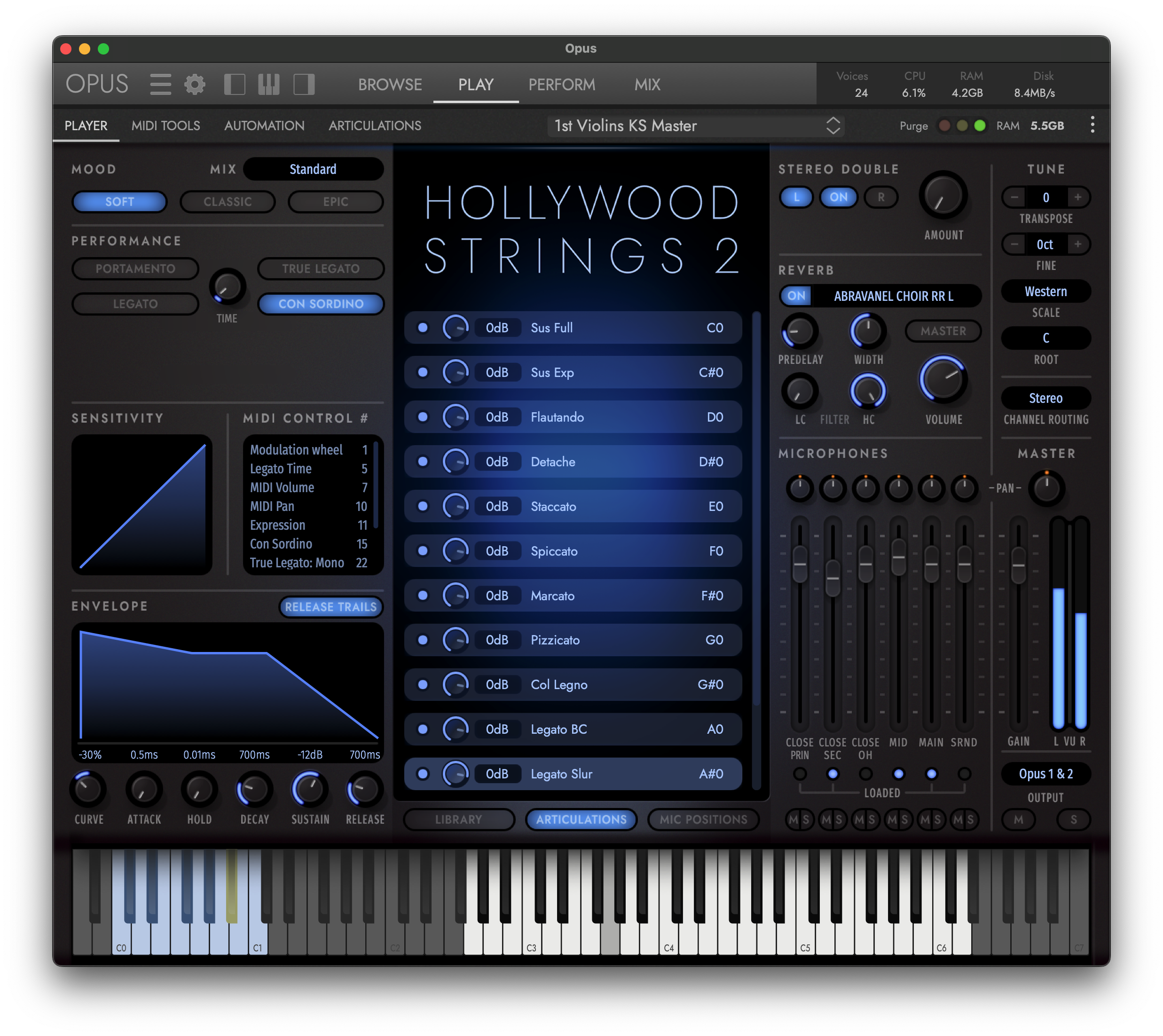Click the HC filter knob

click(868, 391)
